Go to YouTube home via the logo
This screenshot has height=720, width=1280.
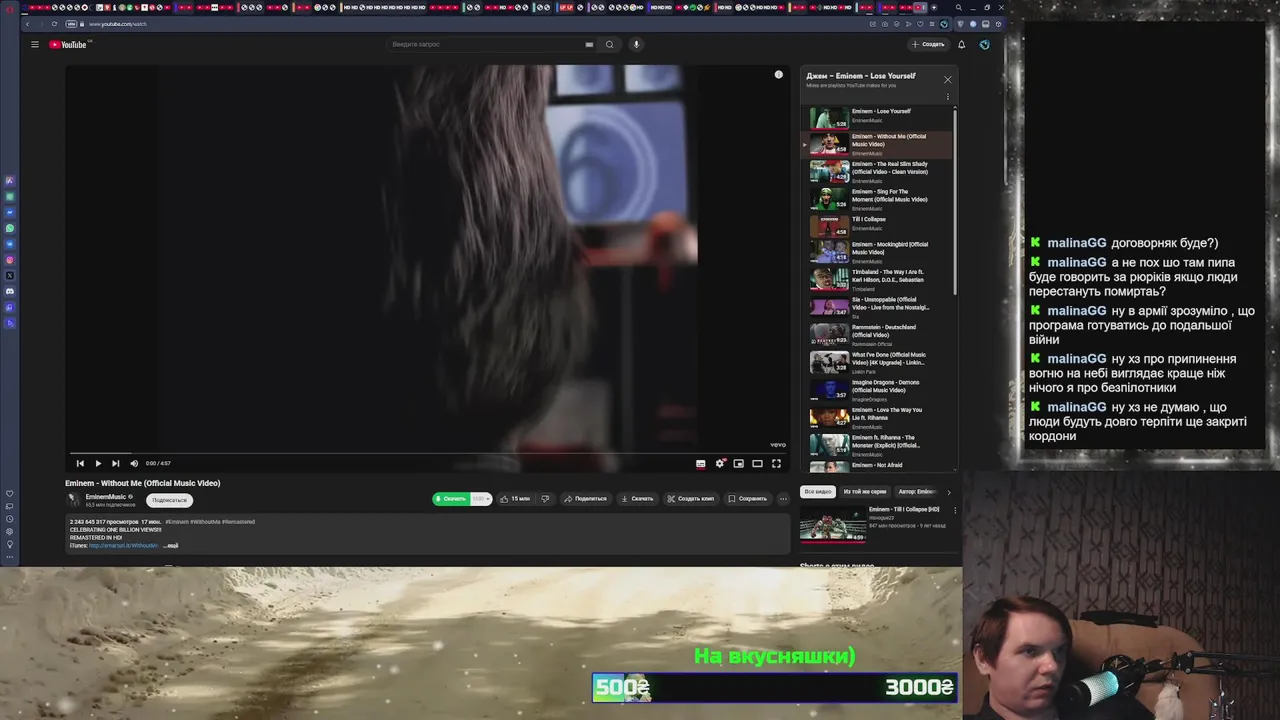click(x=69, y=44)
